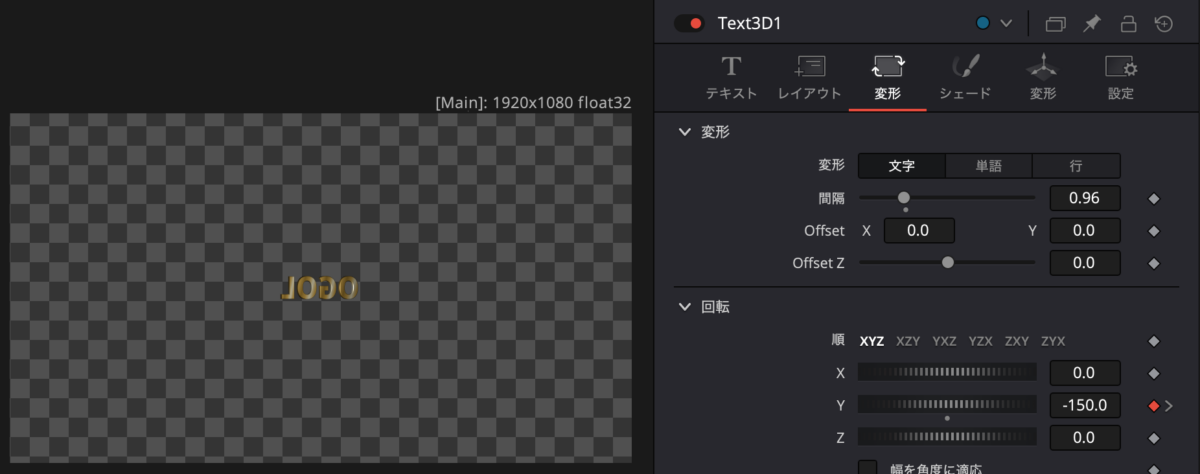Choose ZXY rotation order
This screenshot has width=1200, height=474.
click(1017, 341)
